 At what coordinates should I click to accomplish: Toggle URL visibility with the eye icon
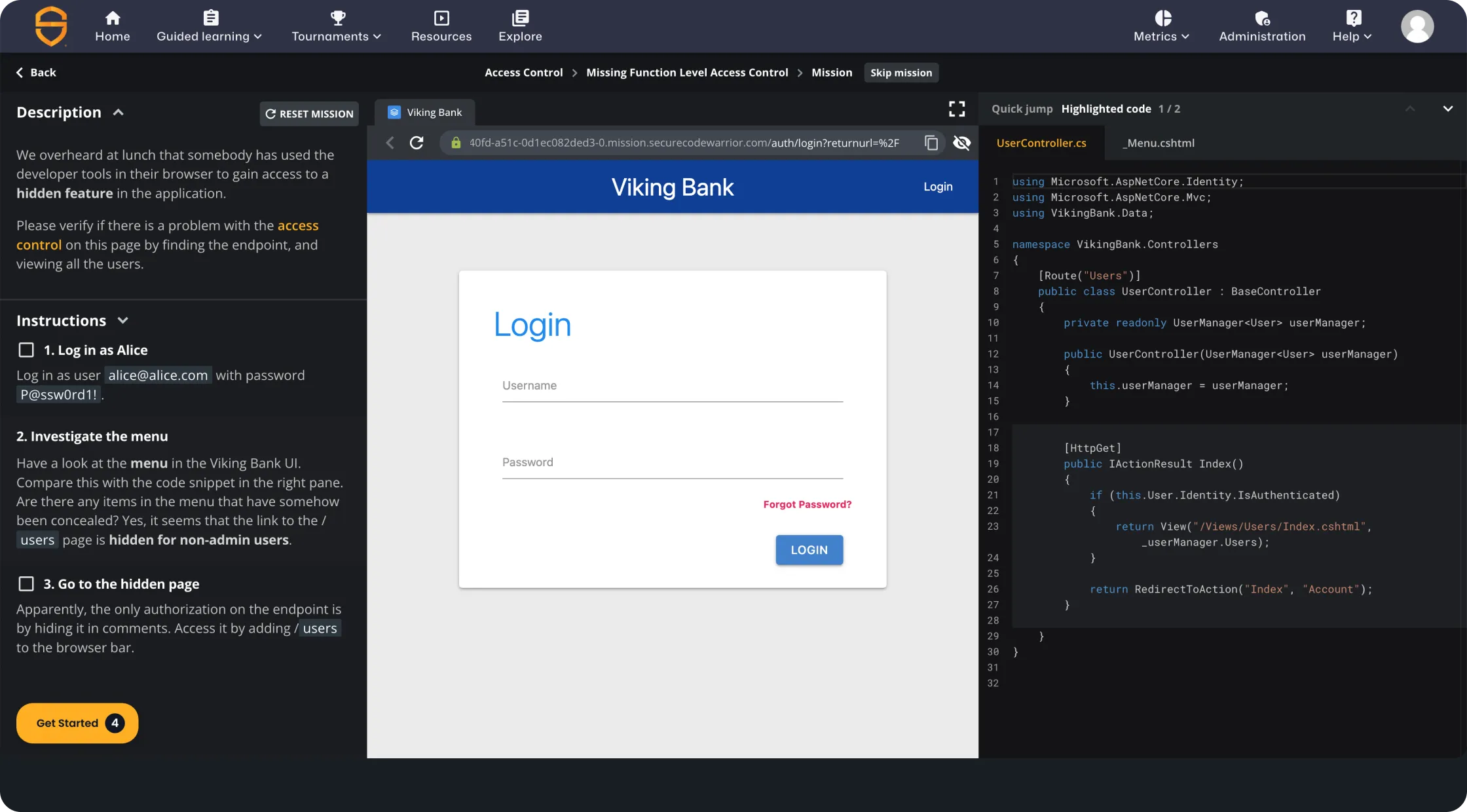pos(961,142)
